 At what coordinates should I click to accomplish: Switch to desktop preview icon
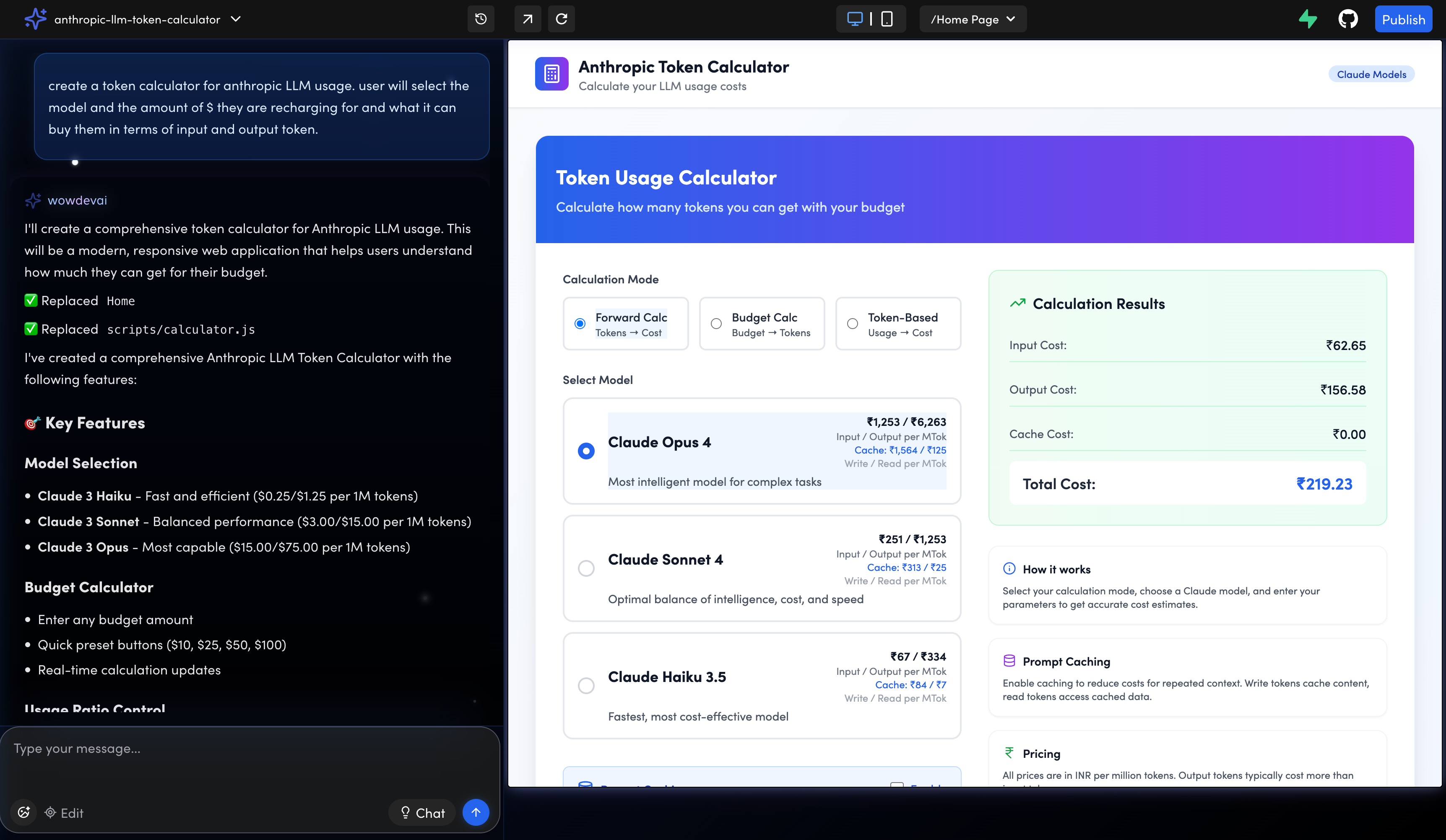[854, 19]
